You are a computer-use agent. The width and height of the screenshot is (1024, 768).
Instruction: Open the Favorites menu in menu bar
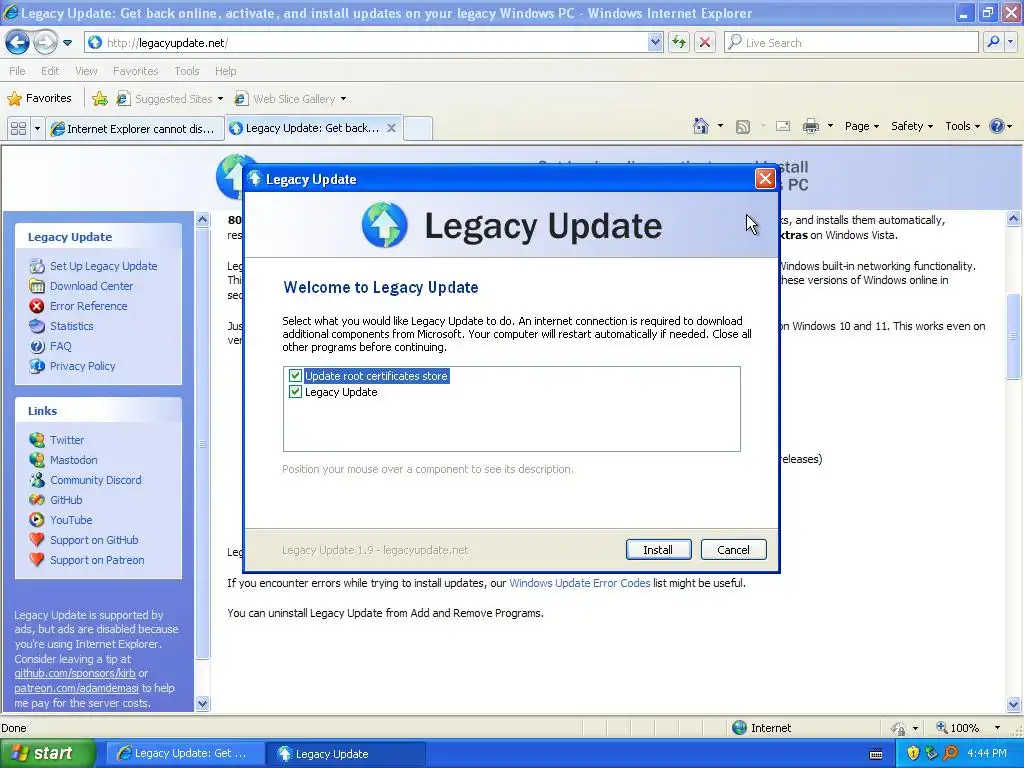click(x=135, y=71)
